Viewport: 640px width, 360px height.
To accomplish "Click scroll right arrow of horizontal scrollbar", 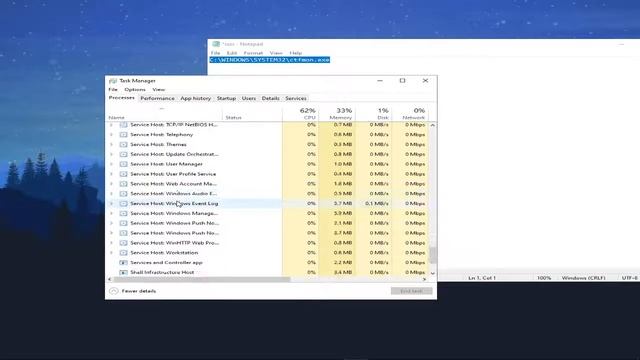I will pyautogui.click(x=424, y=280).
